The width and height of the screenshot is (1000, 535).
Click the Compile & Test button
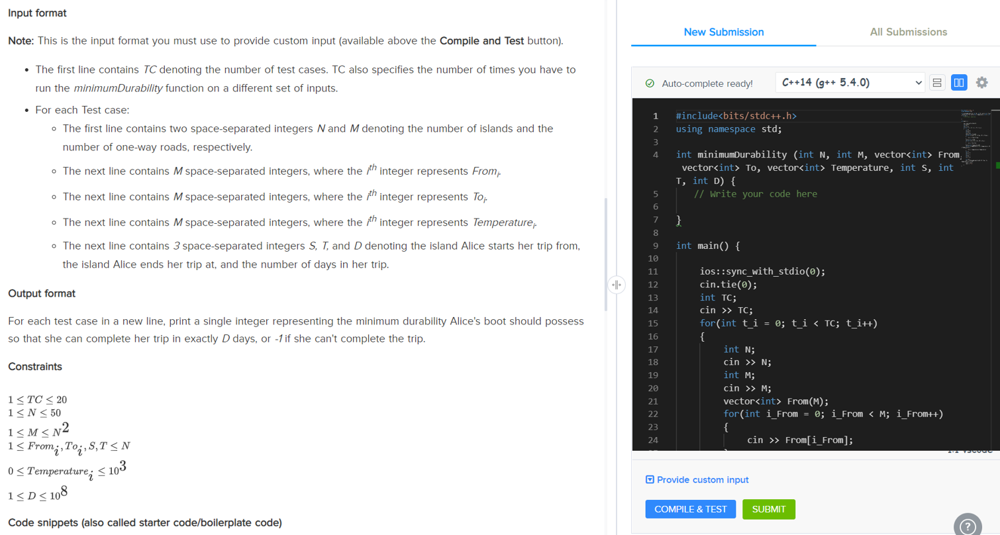tap(691, 509)
